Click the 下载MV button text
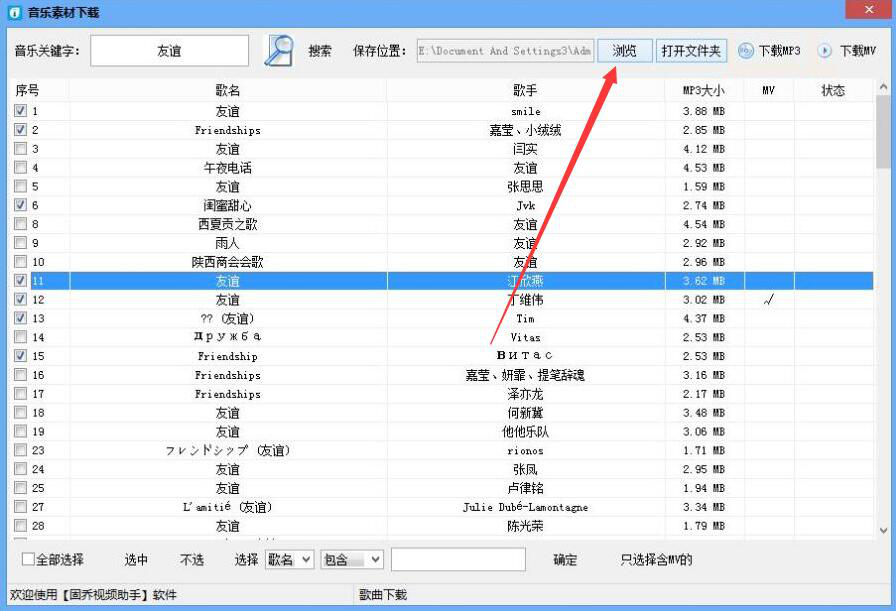This screenshot has width=896, height=611. [858, 51]
